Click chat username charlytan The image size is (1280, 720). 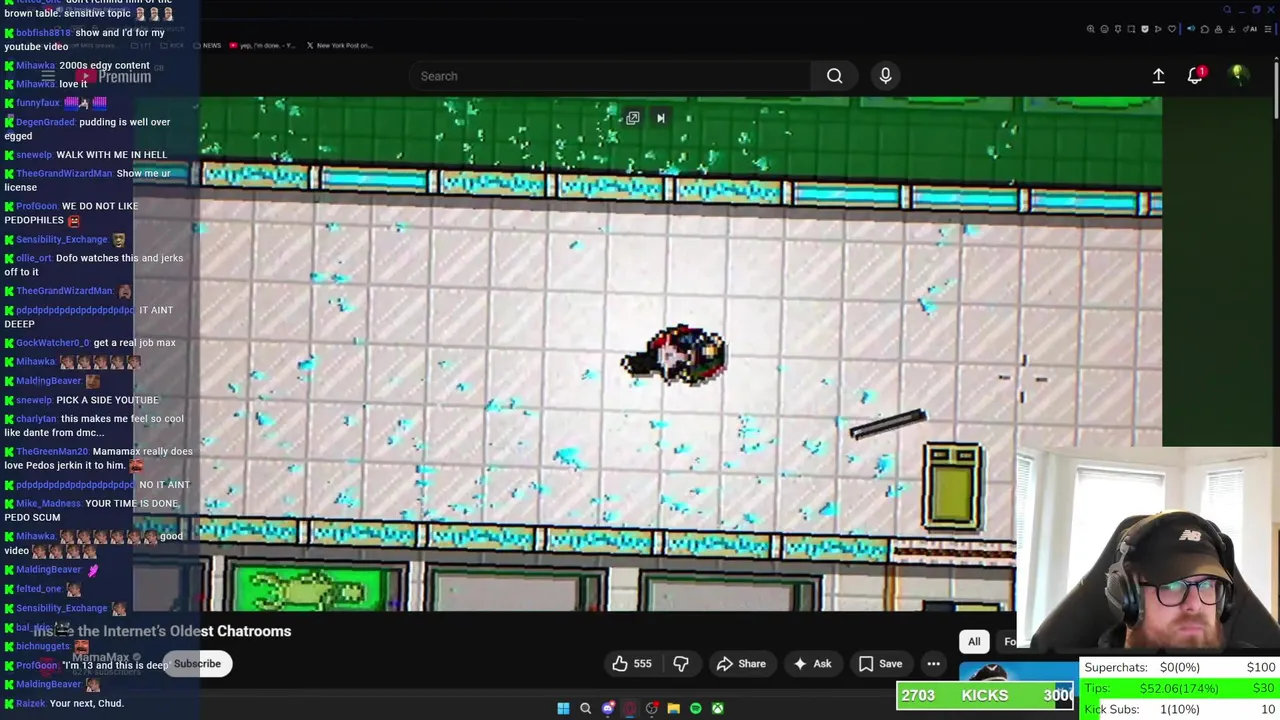point(37,419)
